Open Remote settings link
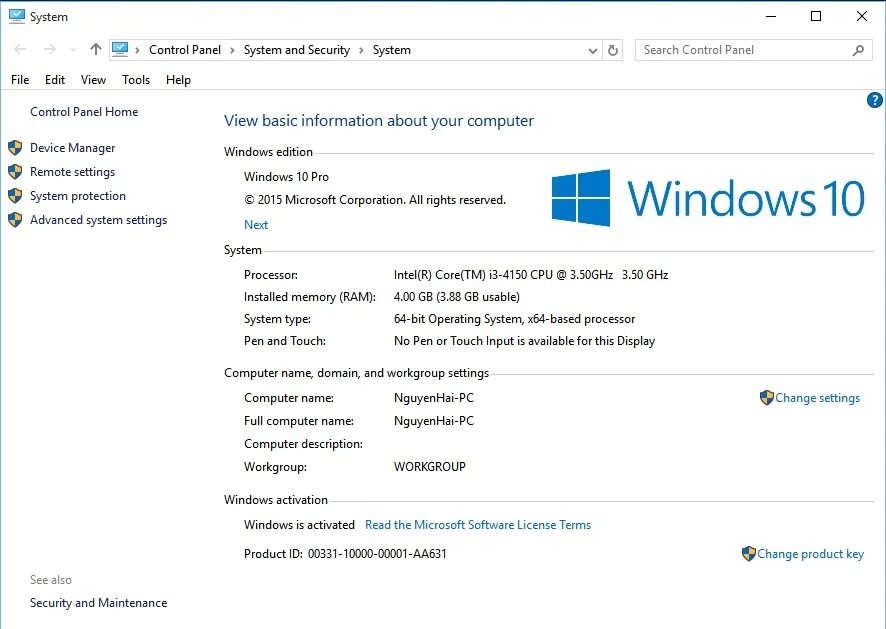This screenshot has width=886, height=629. (x=72, y=172)
